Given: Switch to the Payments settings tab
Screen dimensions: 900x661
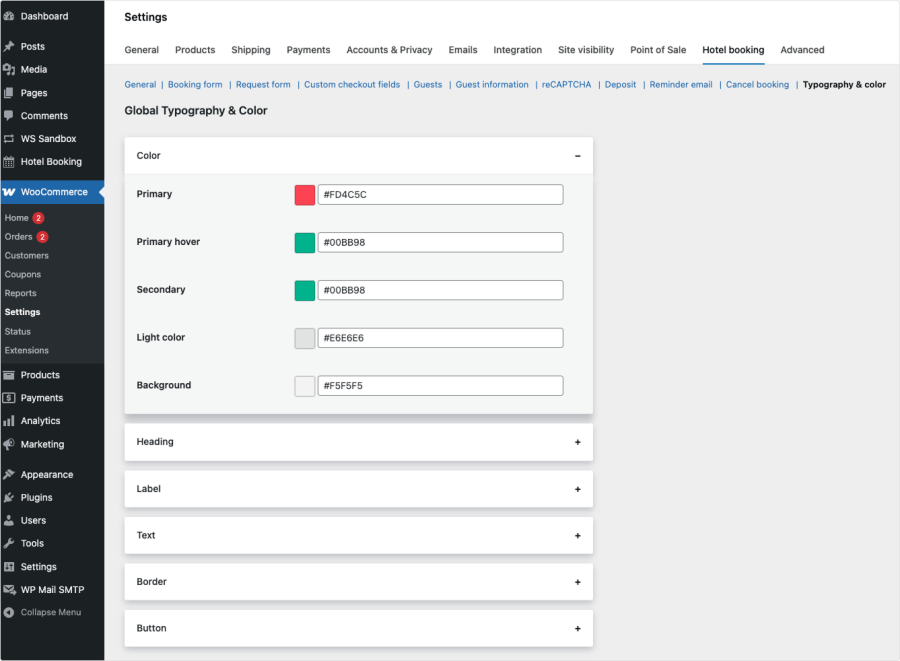Looking at the screenshot, I should tap(308, 50).
